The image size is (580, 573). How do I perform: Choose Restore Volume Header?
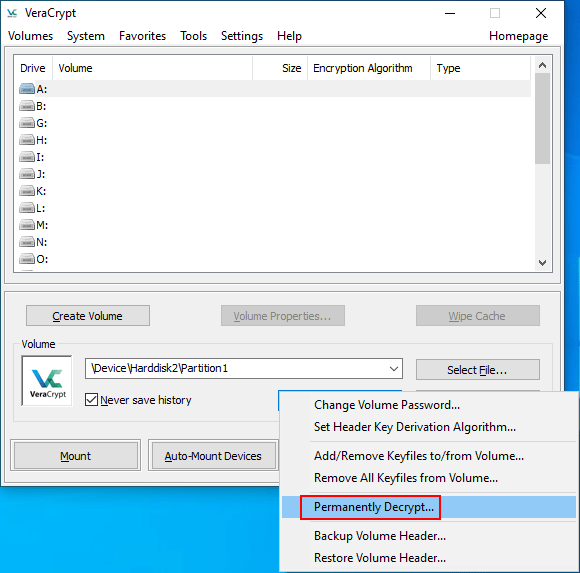coord(428,558)
